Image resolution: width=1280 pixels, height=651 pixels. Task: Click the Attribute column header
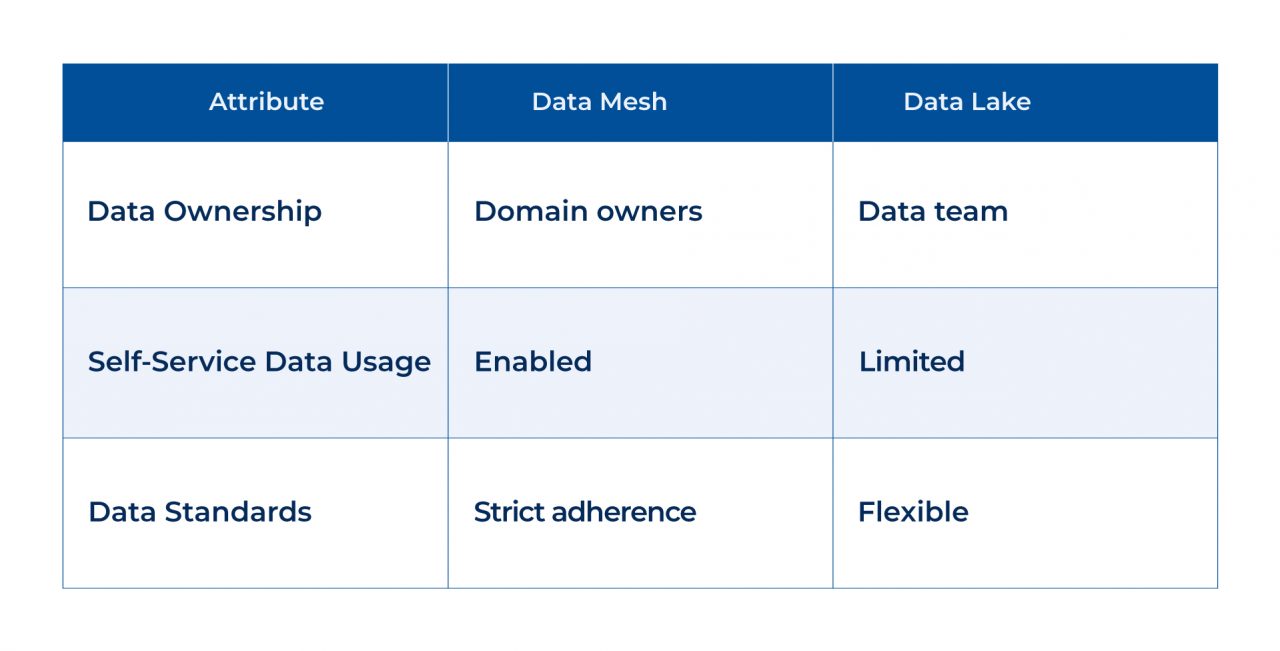[x=266, y=102]
